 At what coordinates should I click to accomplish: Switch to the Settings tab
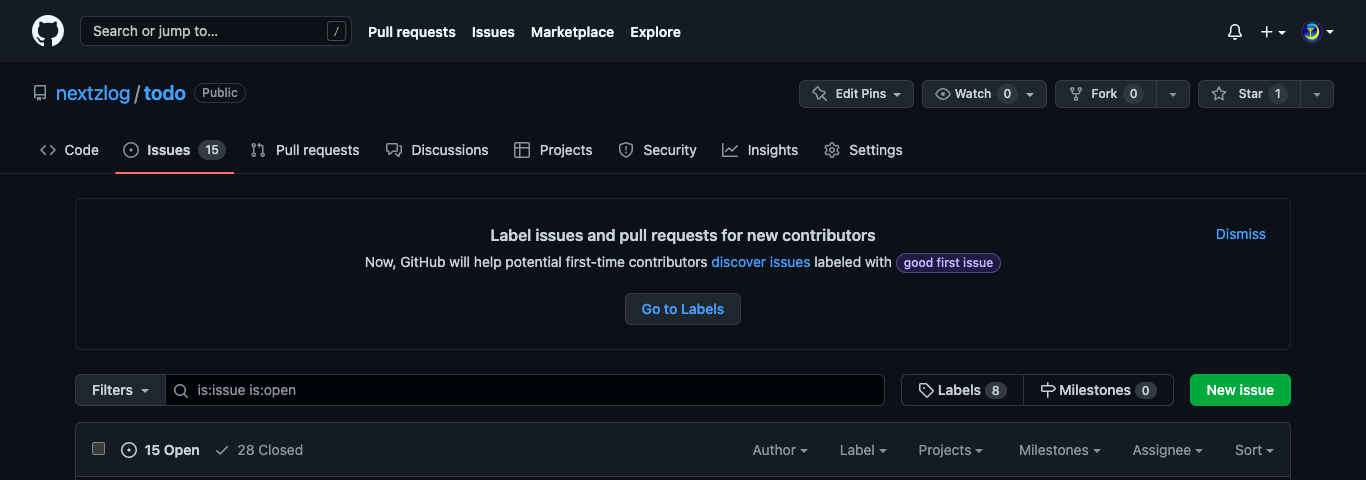(863, 150)
